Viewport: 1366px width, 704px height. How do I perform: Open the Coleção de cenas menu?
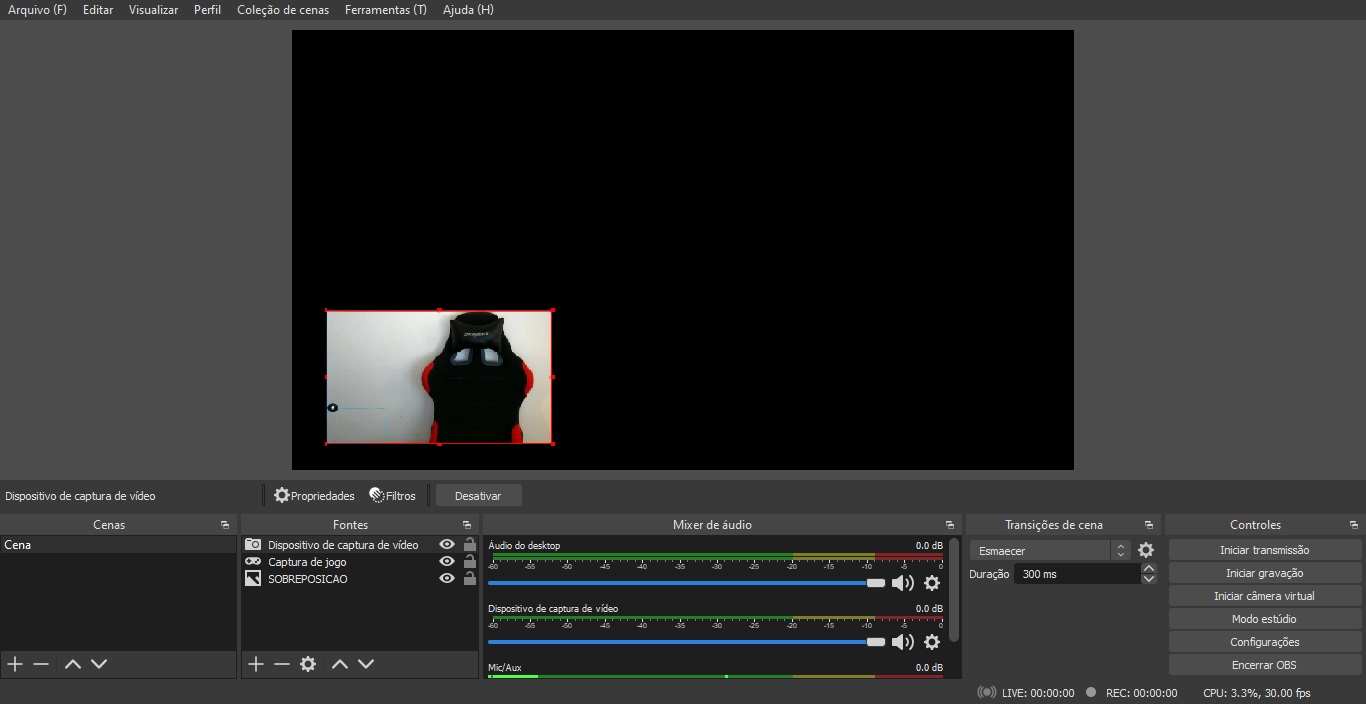(x=282, y=10)
